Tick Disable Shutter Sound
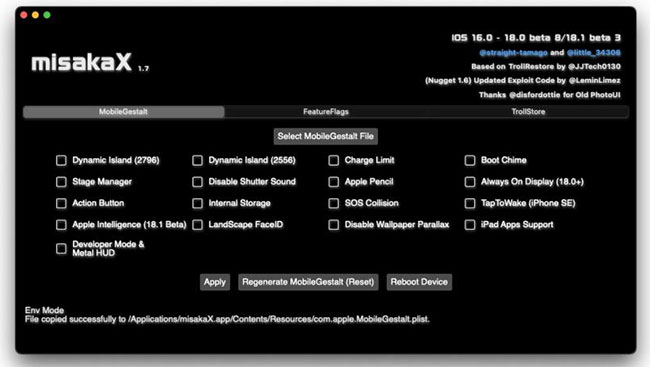Screen dimensions: 650x367 [x=197, y=182]
